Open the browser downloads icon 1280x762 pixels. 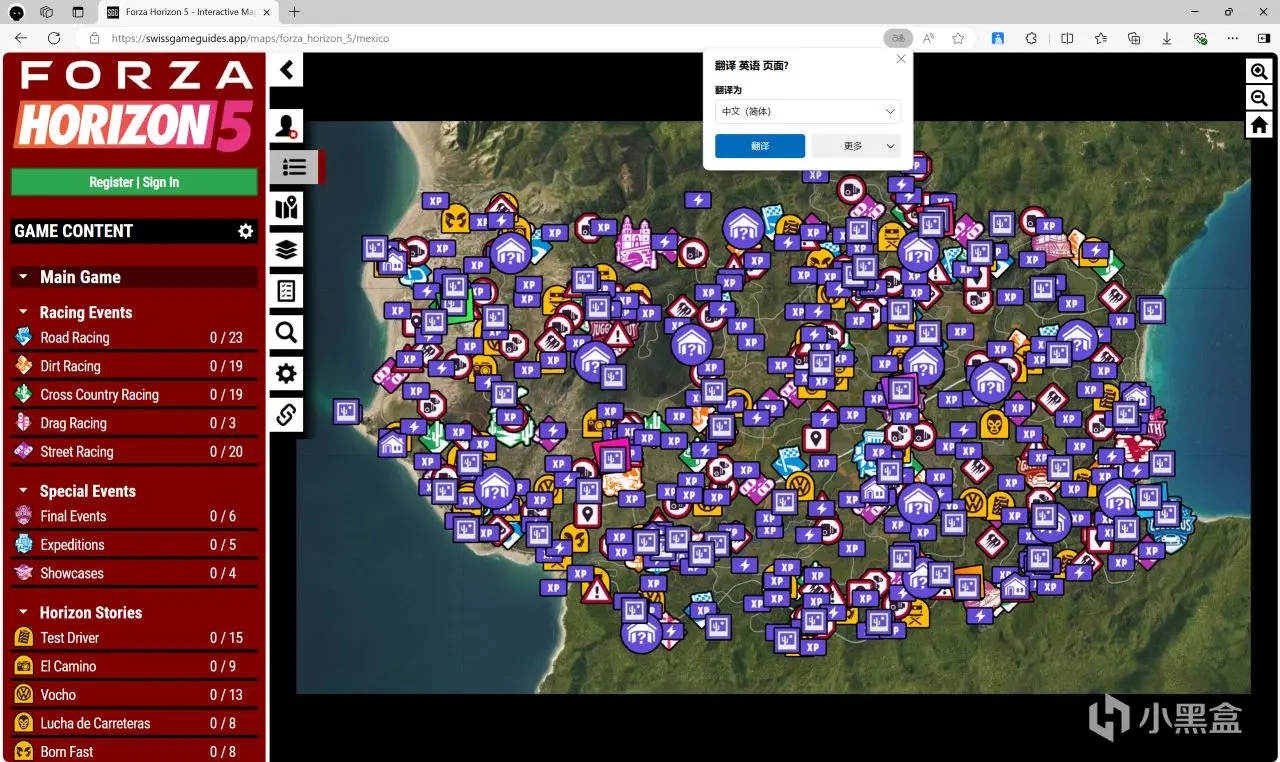(x=1167, y=38)
